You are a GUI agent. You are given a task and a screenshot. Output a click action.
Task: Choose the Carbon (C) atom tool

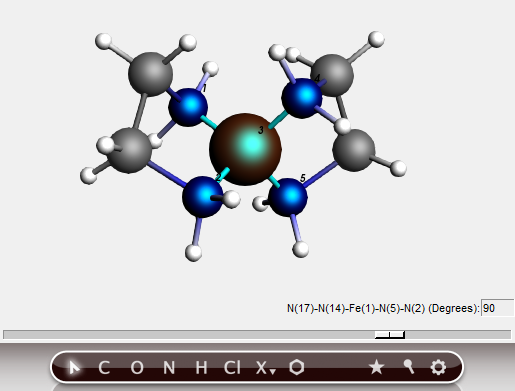[x=104, y=368]
